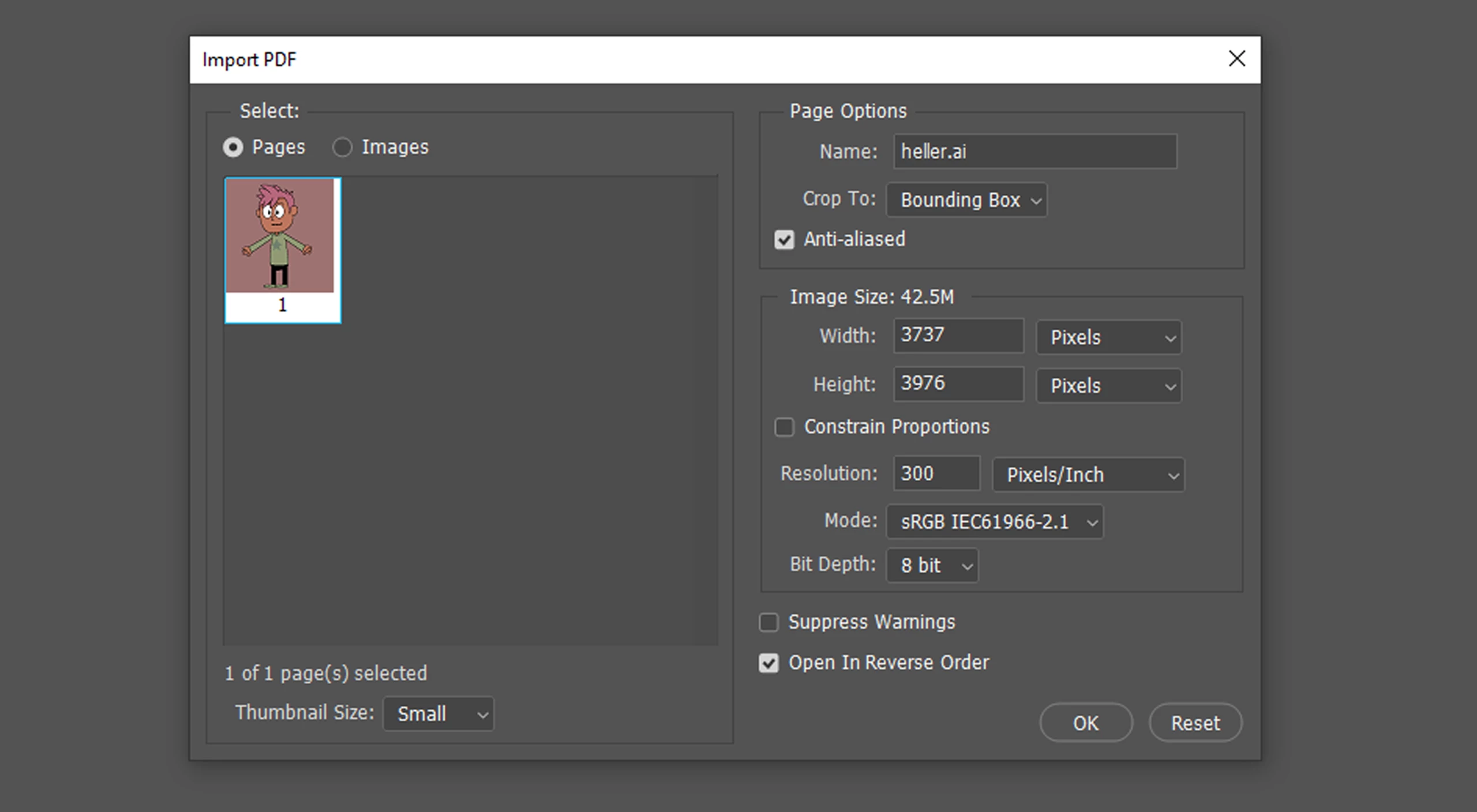The image size is (1477, 812).
Task: Select the Images radio button
Action: coord(342,148)
